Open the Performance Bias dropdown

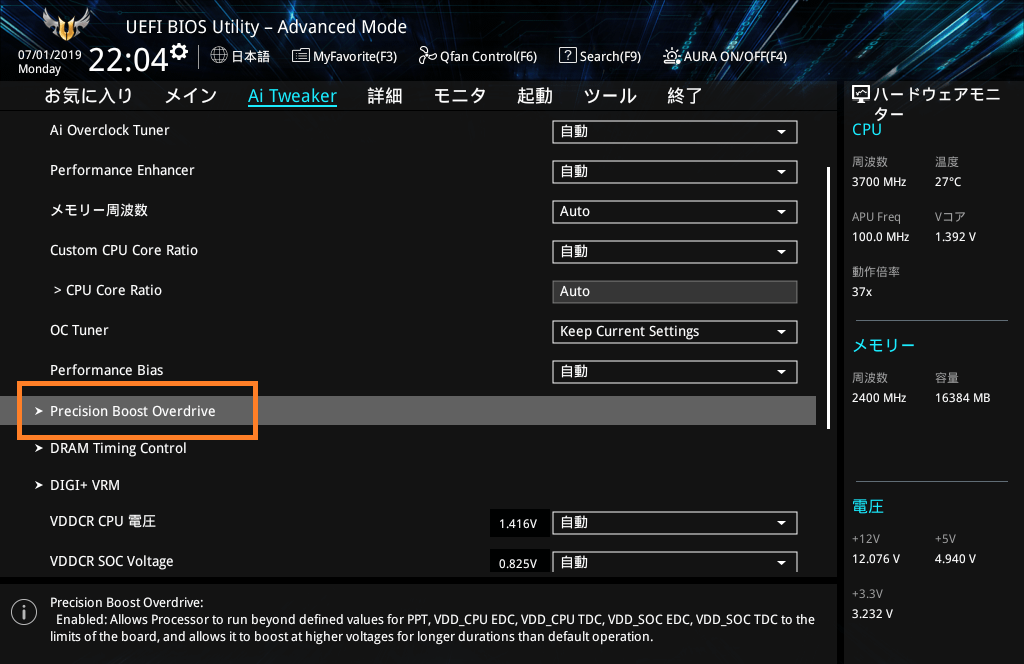(674, 372)
